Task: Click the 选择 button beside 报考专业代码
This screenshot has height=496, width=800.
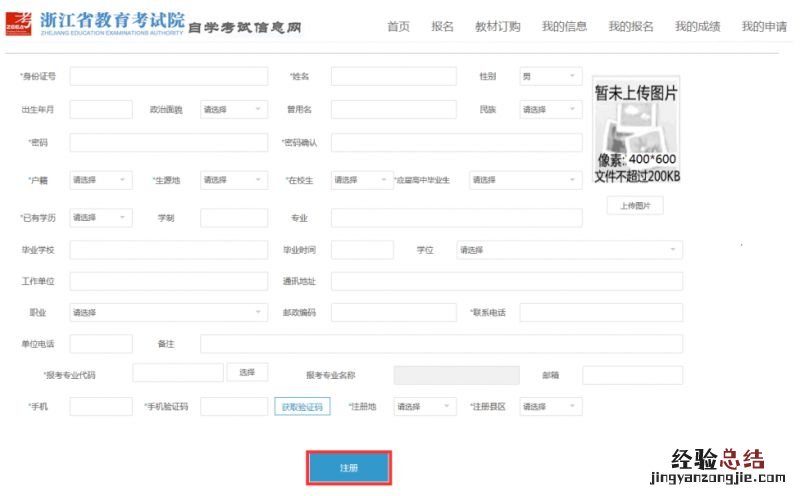Action: click(247, 372)
